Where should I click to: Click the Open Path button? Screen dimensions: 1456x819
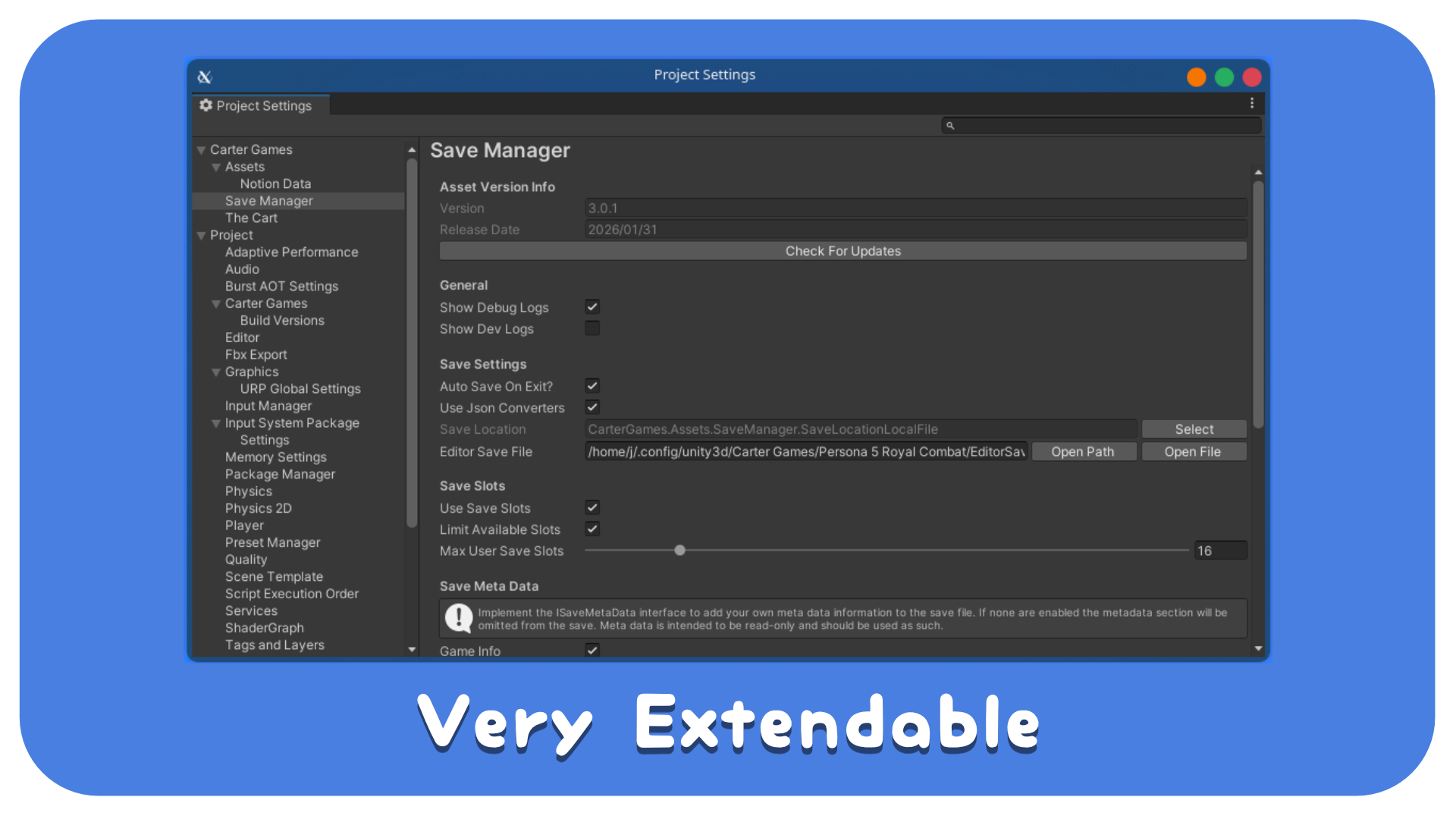pyautogui.click(x=1082, y=452)
